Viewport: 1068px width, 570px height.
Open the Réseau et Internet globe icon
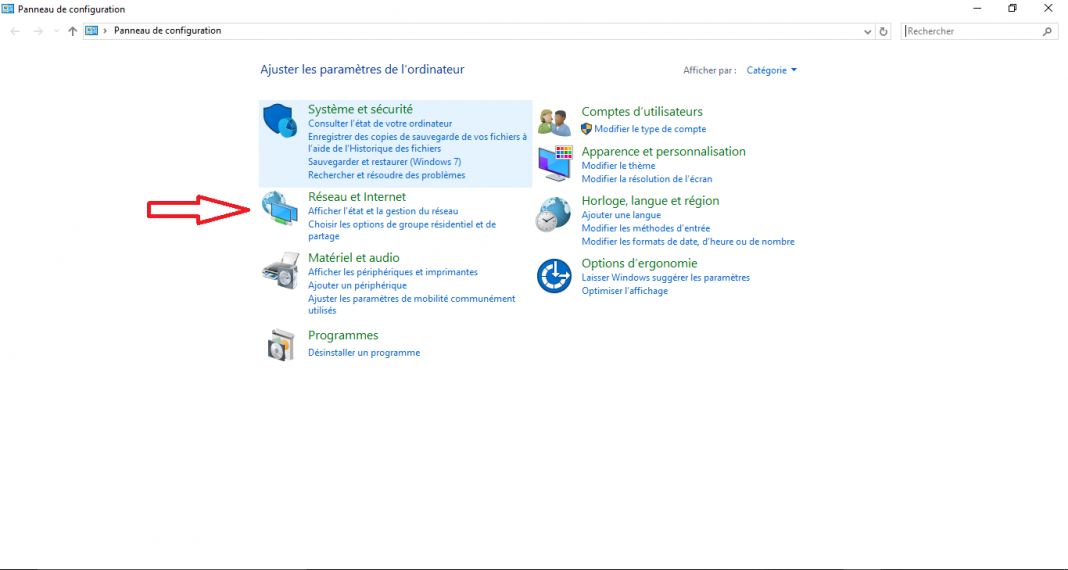pyautogui.click(x=280, y=208)
